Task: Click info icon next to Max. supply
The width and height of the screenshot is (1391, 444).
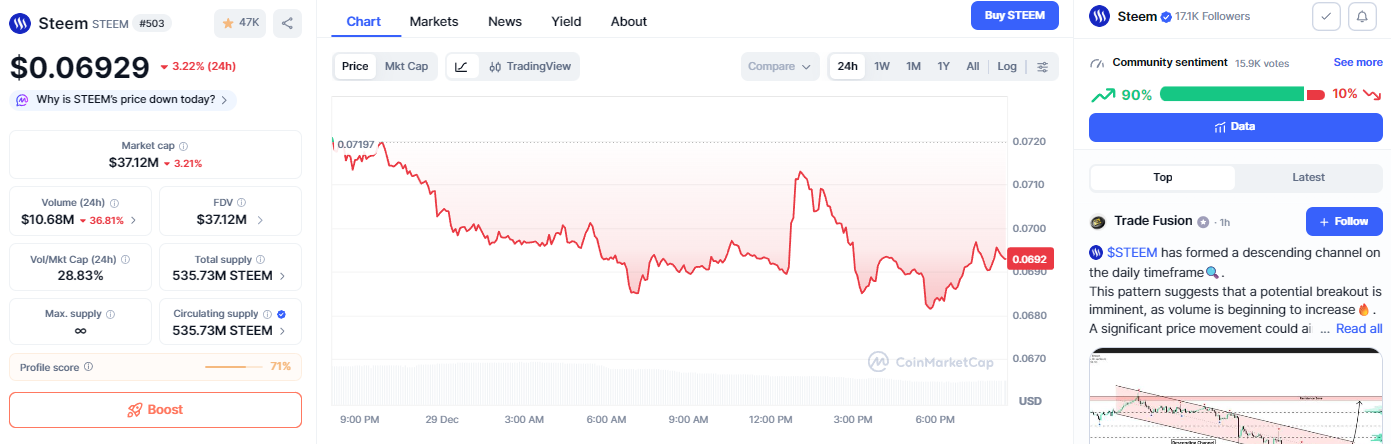Action: tap(110, 314)
